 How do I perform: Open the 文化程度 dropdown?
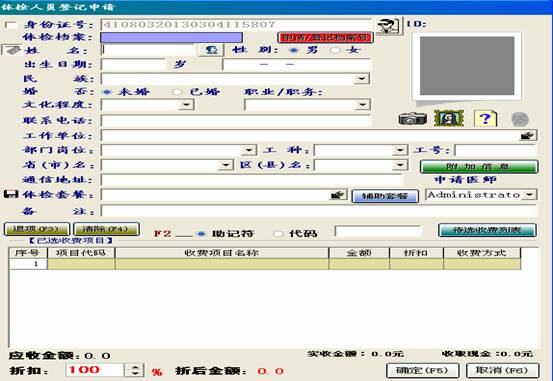(186, 105)
